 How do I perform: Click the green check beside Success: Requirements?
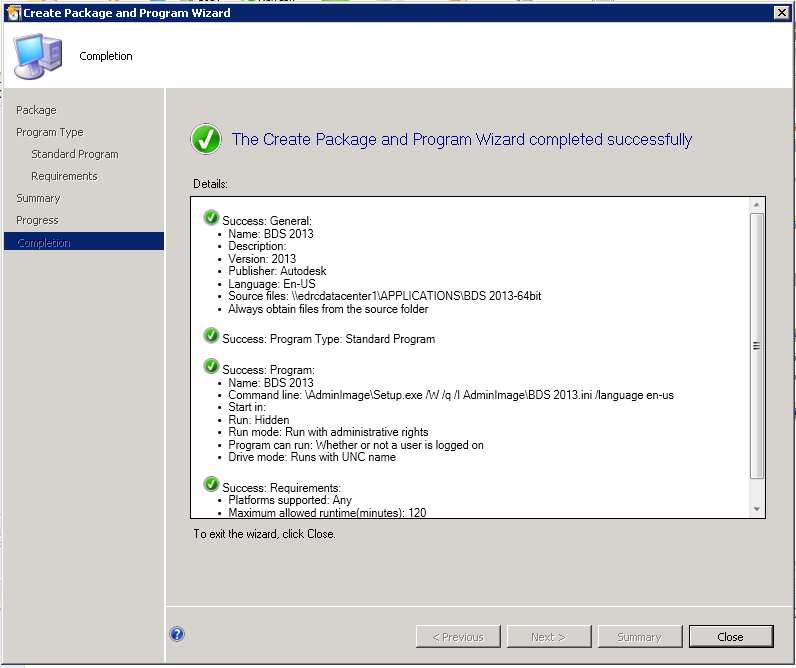point(211,484)
